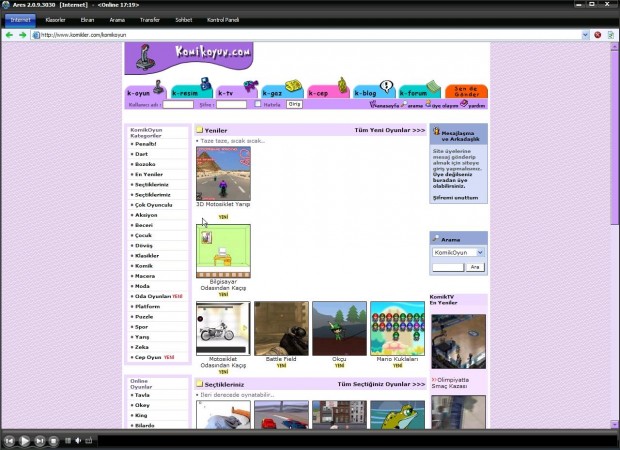Tick the Hatırla remember checkbox
This screenshot has height=450, width=620.
(257, 104)
